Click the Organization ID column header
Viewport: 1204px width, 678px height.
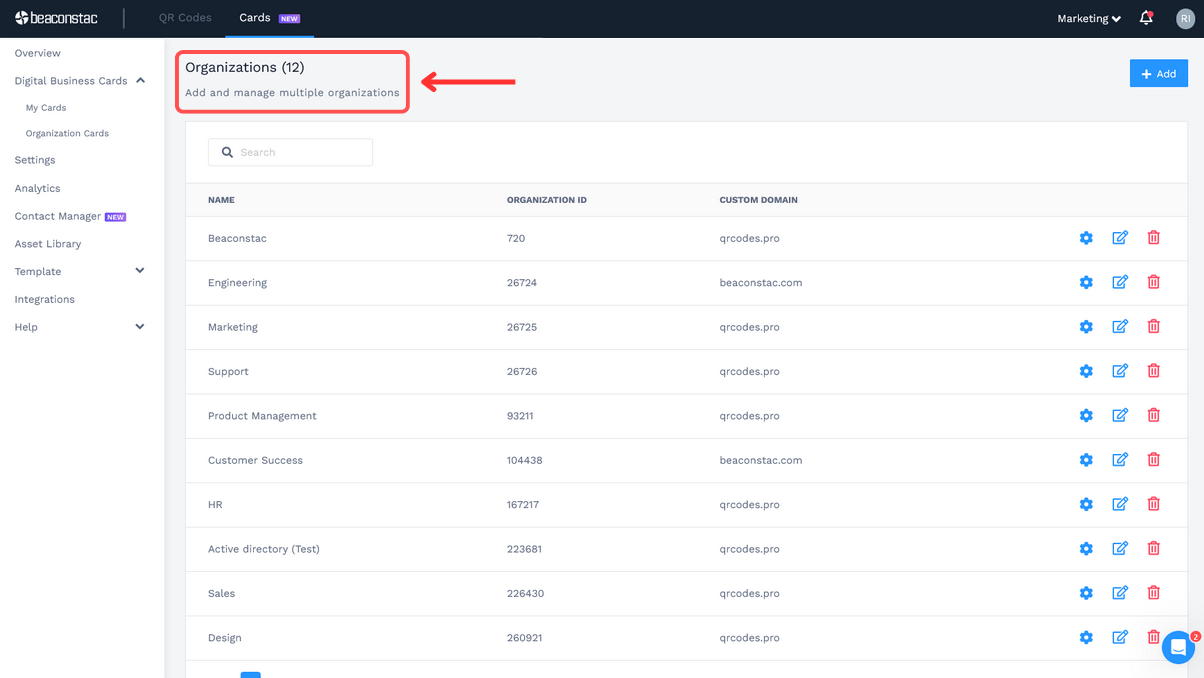coord(547,200)
